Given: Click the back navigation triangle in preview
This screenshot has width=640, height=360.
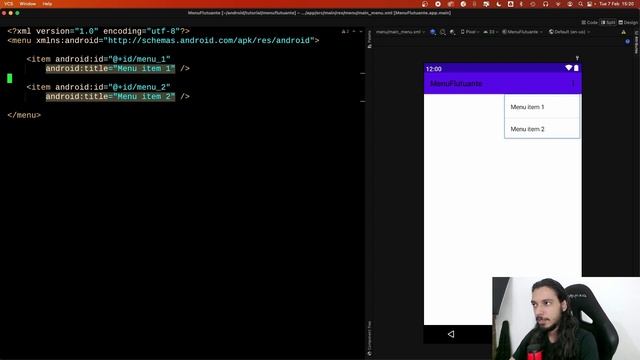Looking at the screenshot, I should [x=451, y=334].
